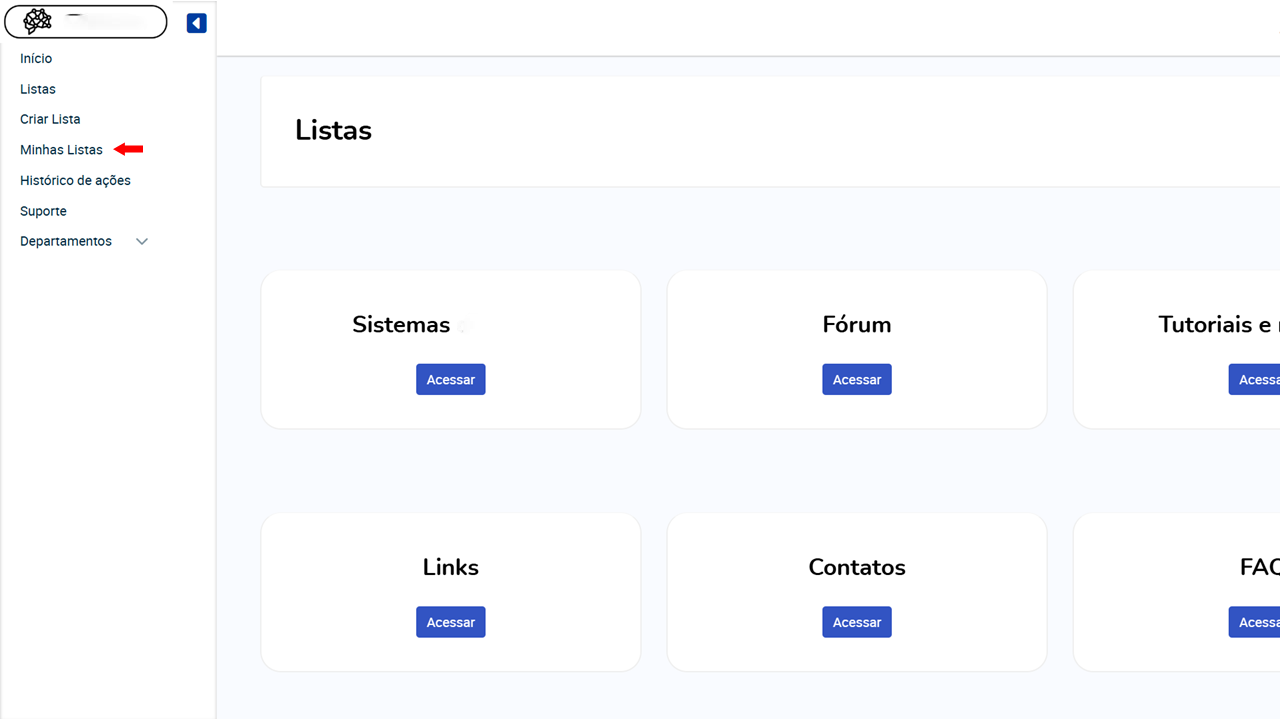Click Acessar under Links
1280x720 pixels.
point(451,622)
